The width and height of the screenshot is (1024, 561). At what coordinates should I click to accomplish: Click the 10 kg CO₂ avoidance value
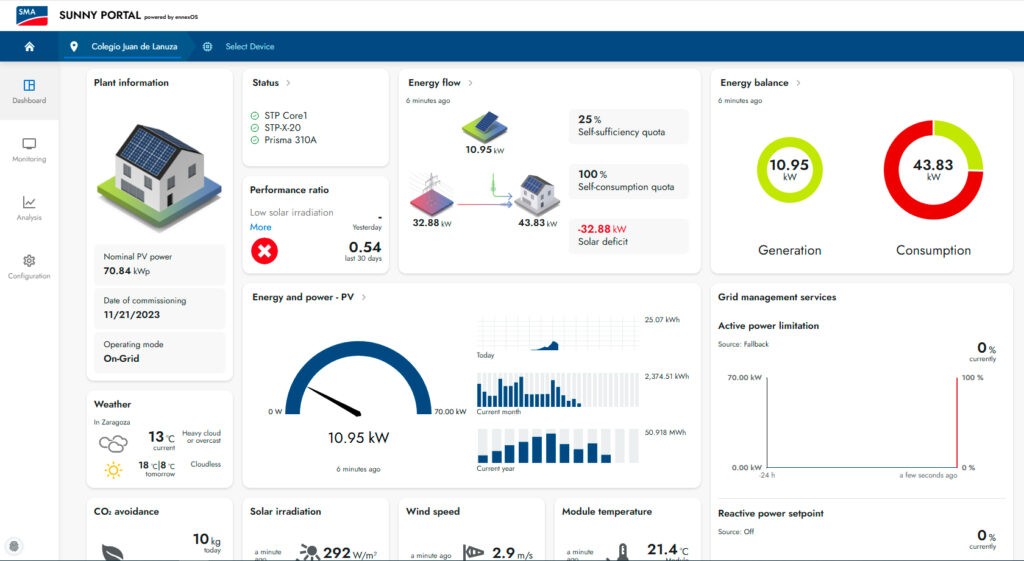[206, 539]
